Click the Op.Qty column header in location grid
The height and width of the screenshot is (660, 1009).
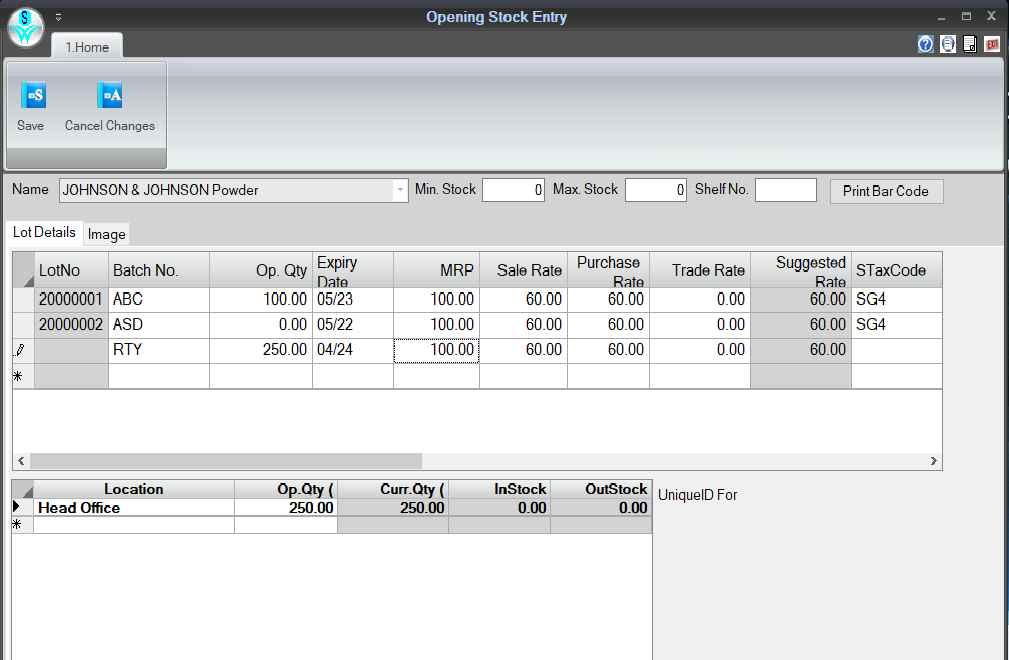coord(286,489)
